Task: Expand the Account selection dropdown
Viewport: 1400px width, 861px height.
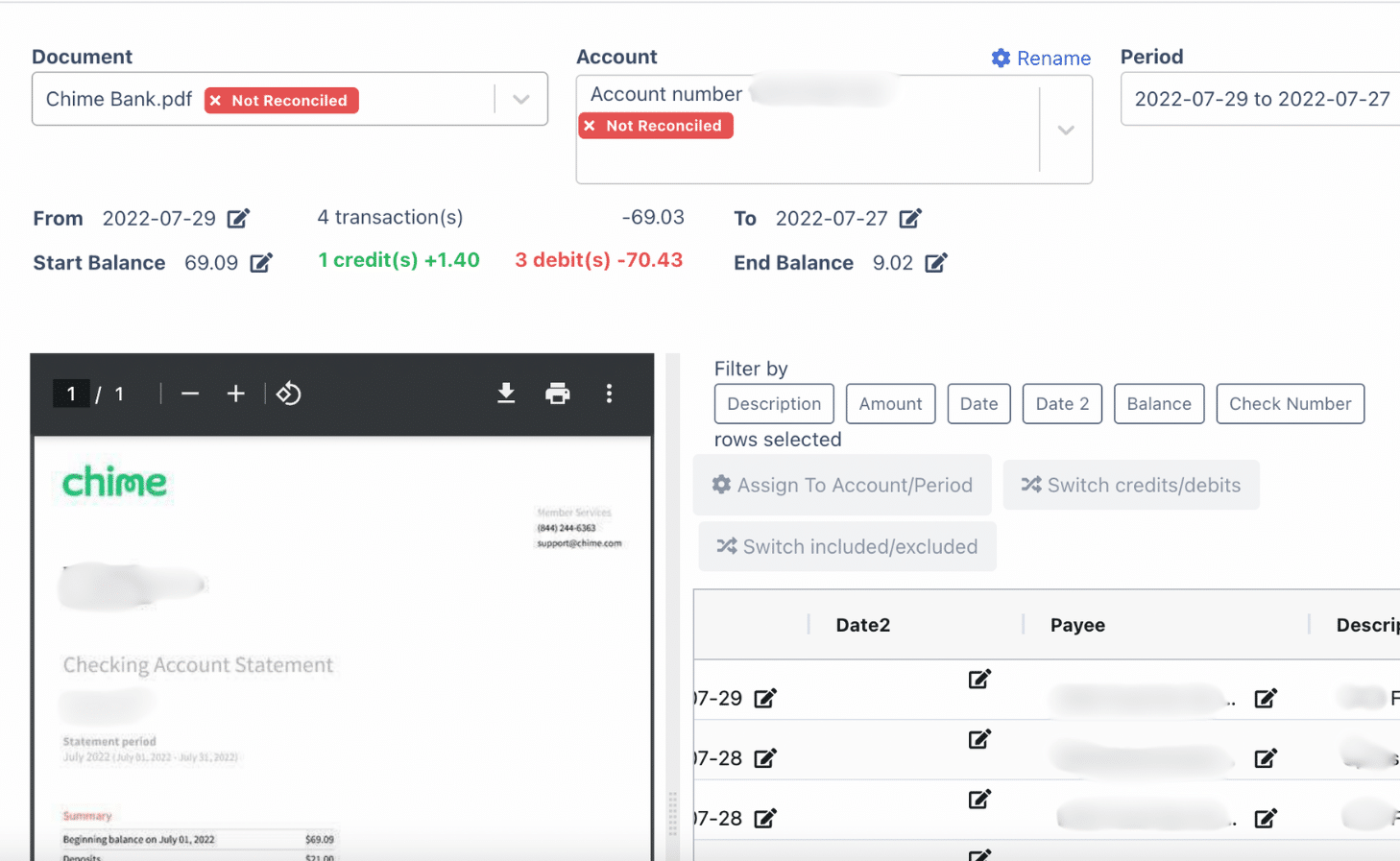Action: coord(1065,131)
